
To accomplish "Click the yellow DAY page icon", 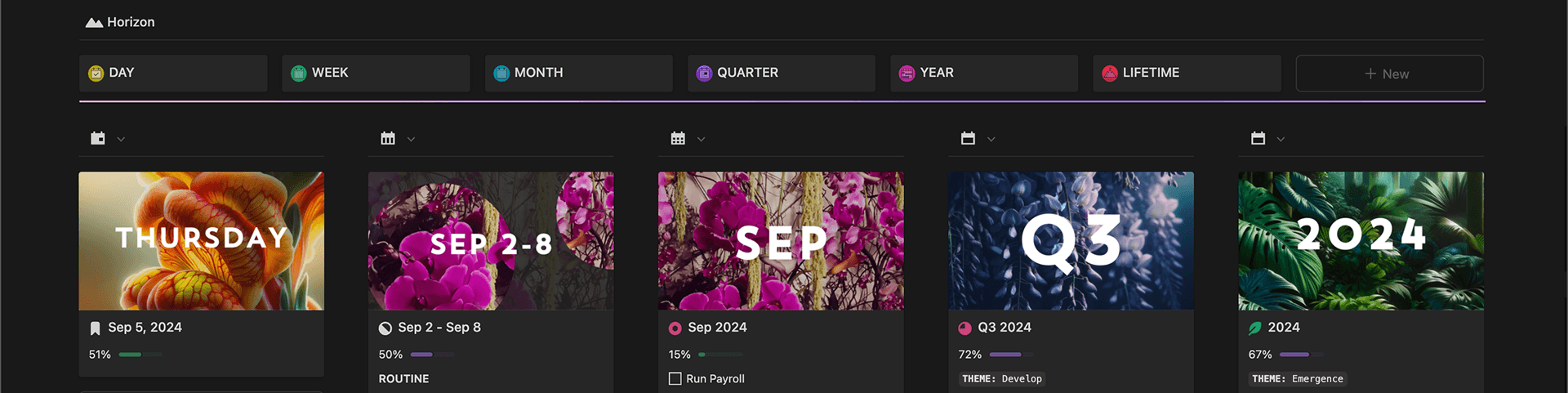I will point(96,74).
